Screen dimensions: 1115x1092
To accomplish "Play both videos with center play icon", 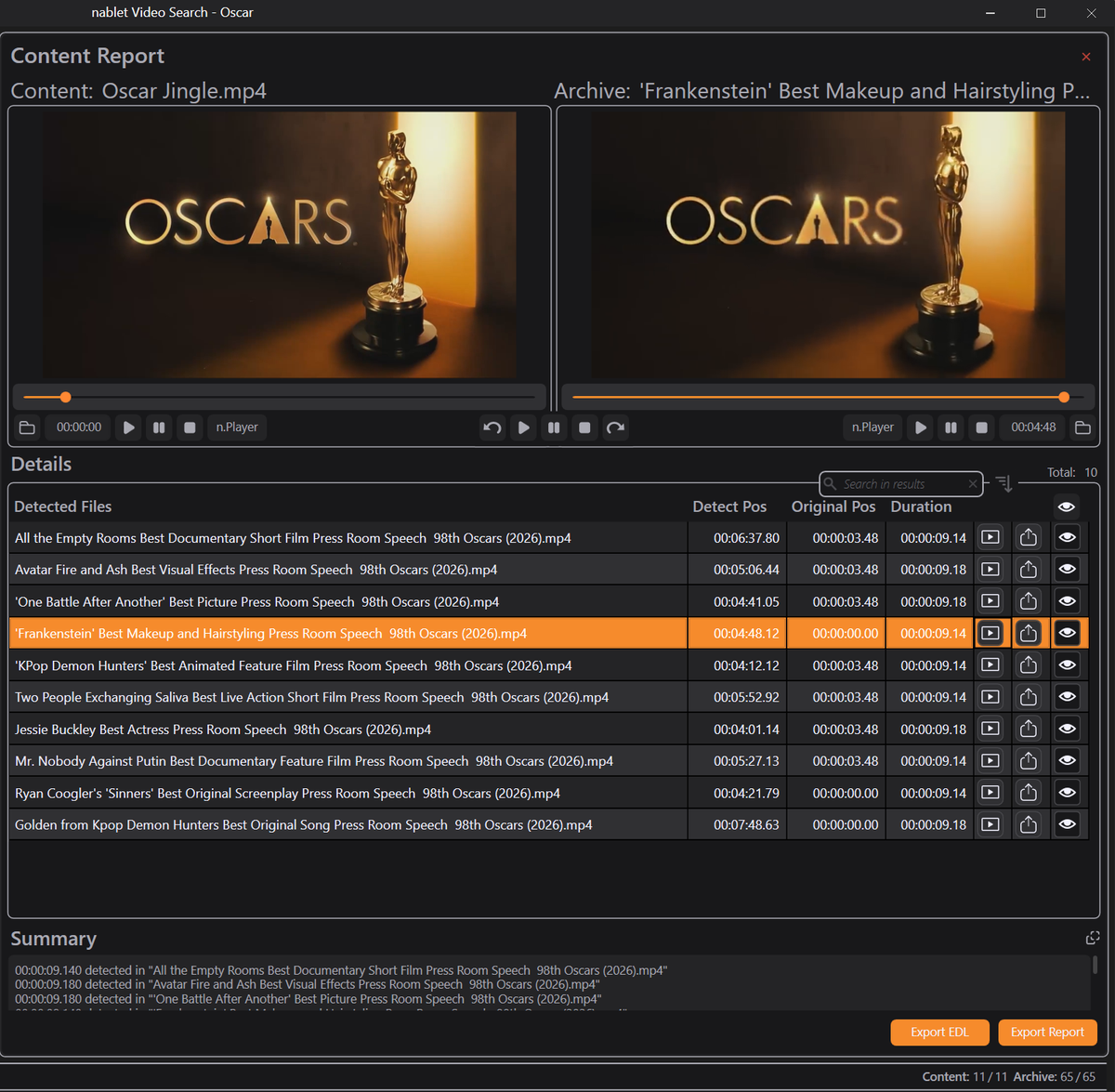I will point(524,428).
